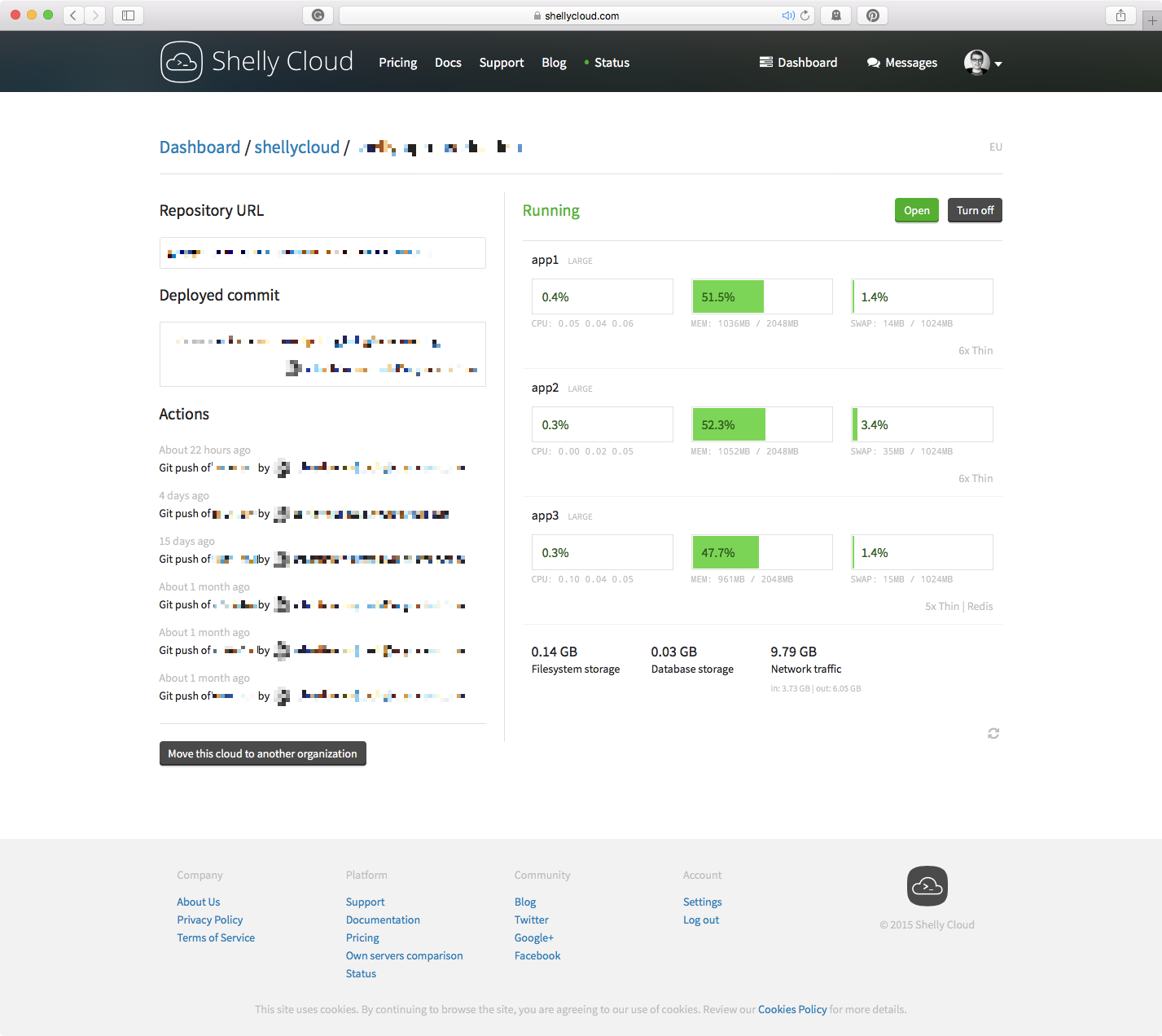Open the Safari share menu
This screenshot has height=1036, width=1162.
(x=1121, y=15)
